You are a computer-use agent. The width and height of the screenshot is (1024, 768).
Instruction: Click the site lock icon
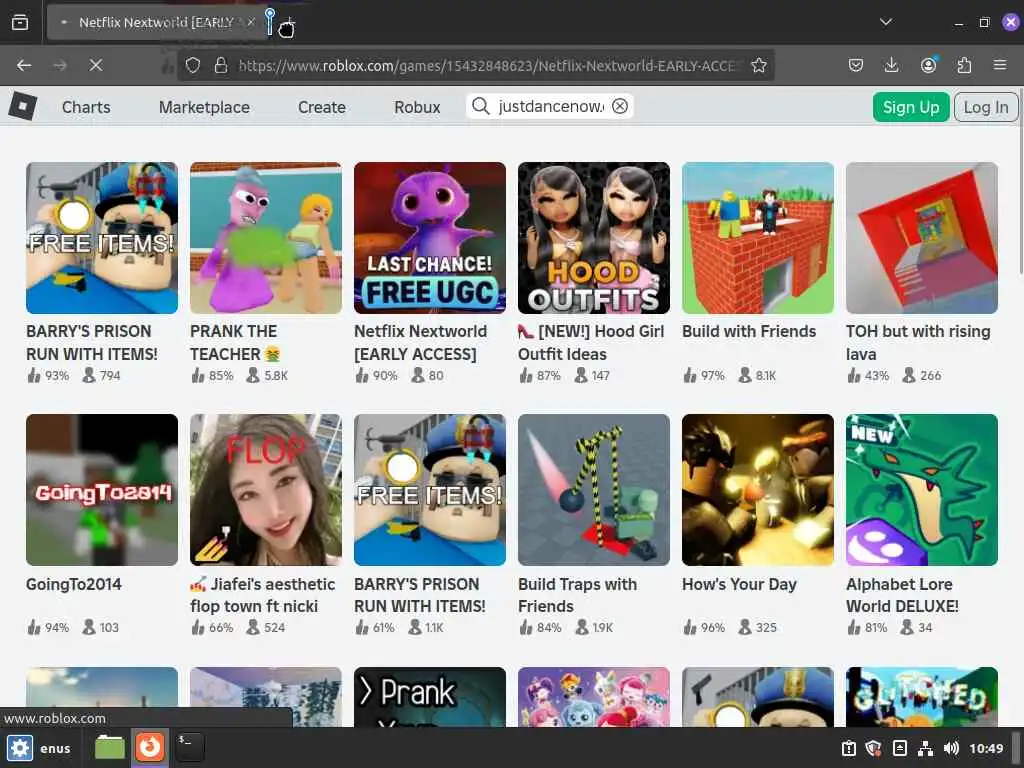221,65
